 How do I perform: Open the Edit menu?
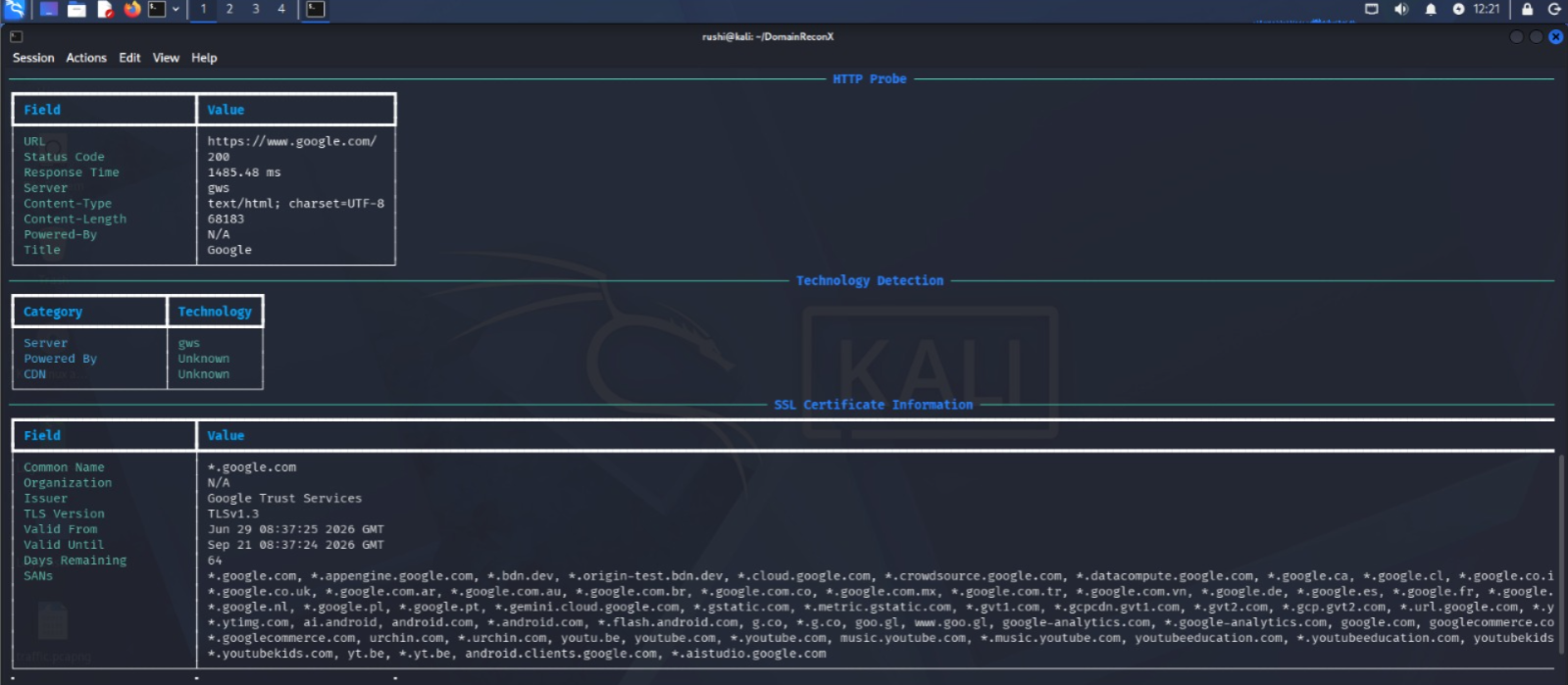coord(129,58)
